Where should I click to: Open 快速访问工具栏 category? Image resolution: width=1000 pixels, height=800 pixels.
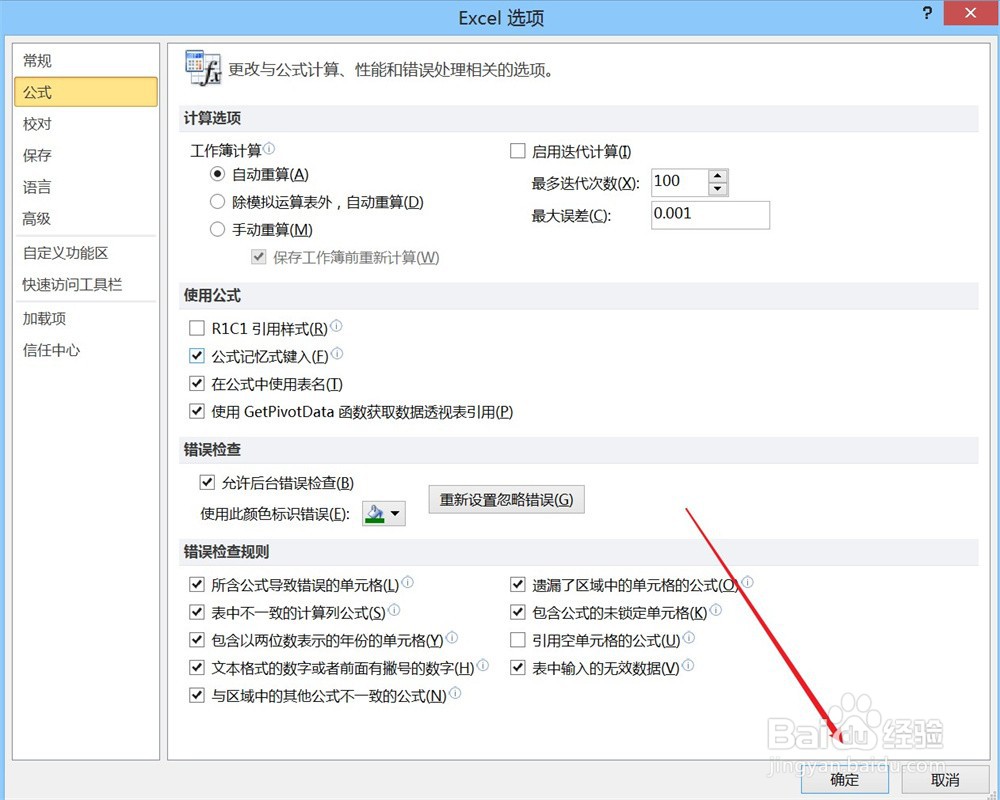click(x=85, y=285)
